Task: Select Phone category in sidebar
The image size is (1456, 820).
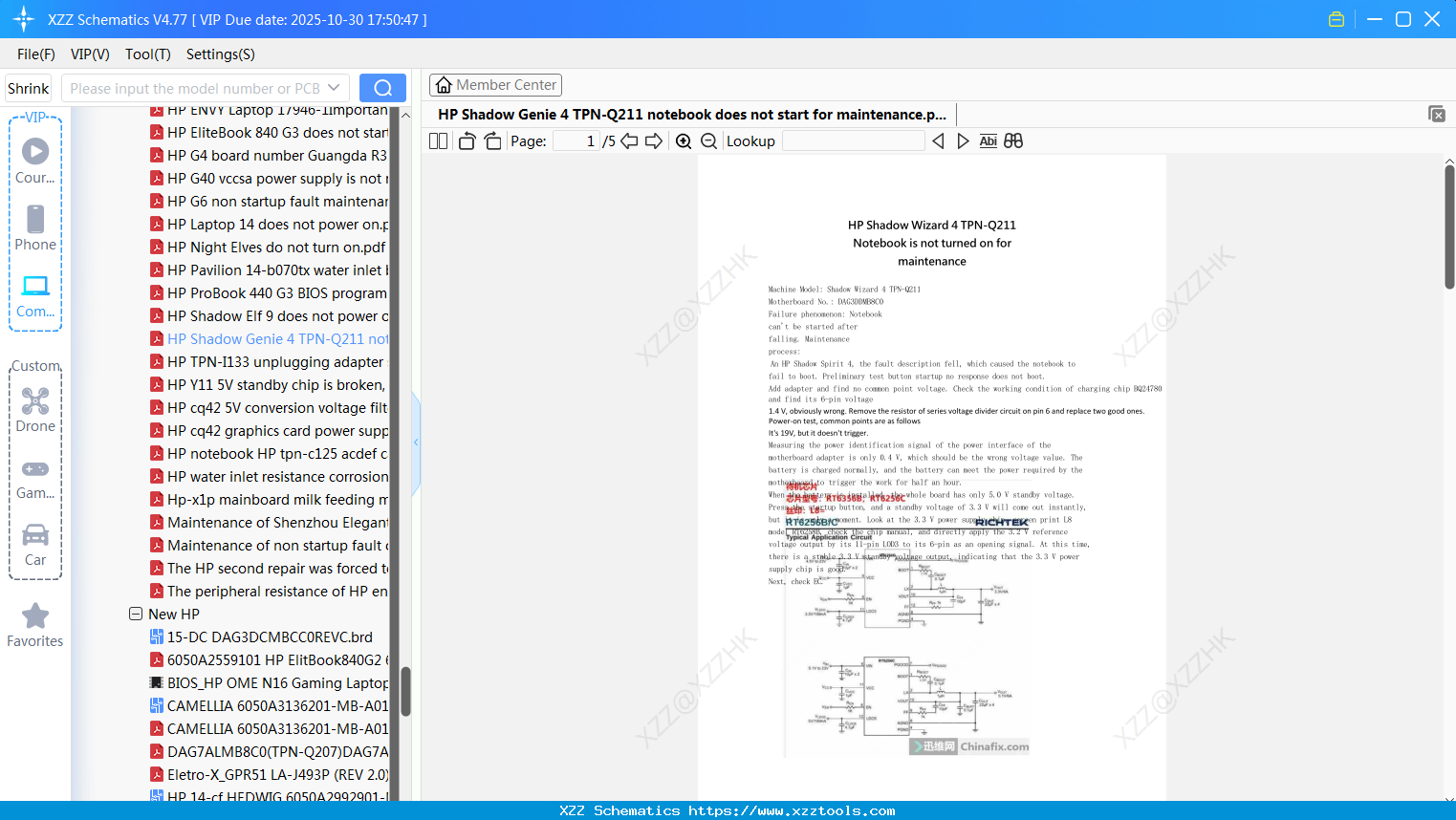Action: [35, 227]
